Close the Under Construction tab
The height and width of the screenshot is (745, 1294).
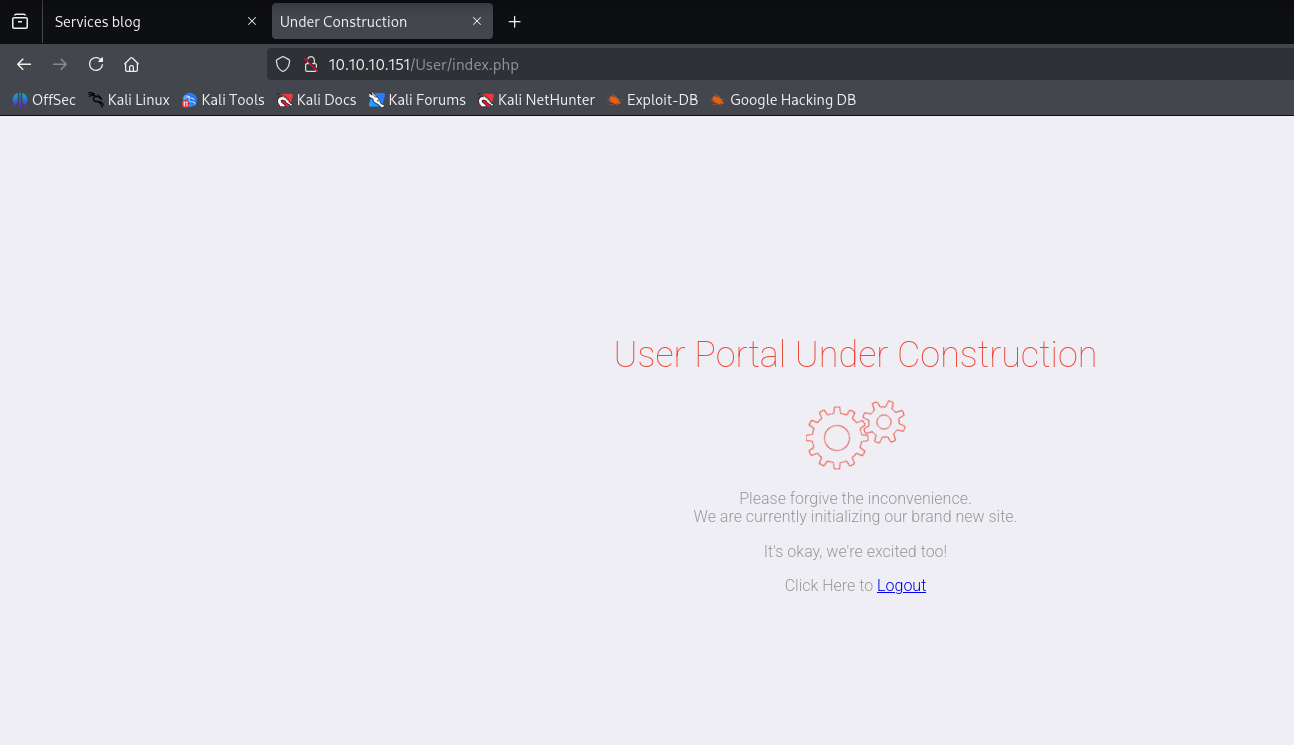(x=477, y=21)
